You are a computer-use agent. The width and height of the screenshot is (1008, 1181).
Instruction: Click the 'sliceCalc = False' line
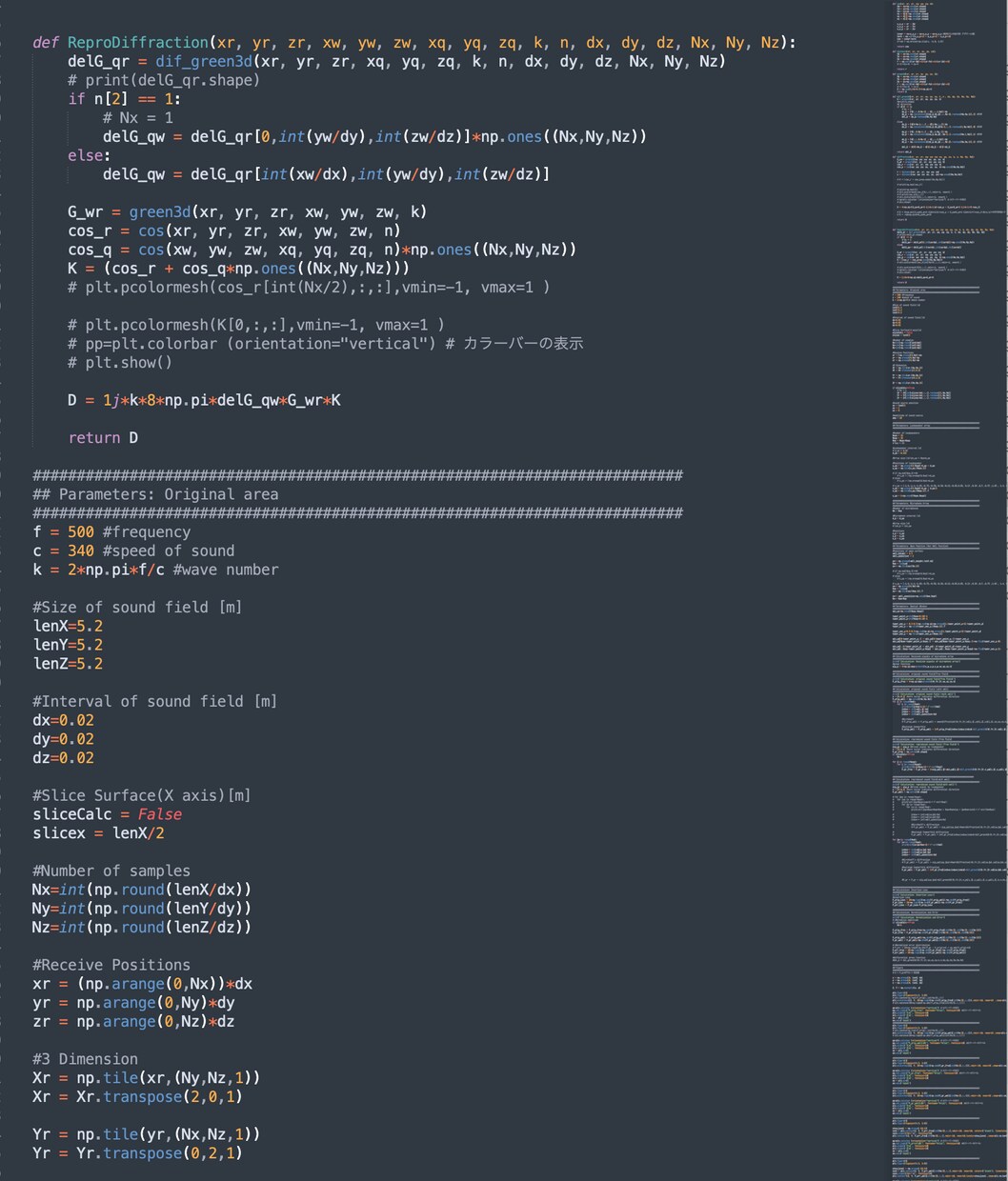(107, 814)
